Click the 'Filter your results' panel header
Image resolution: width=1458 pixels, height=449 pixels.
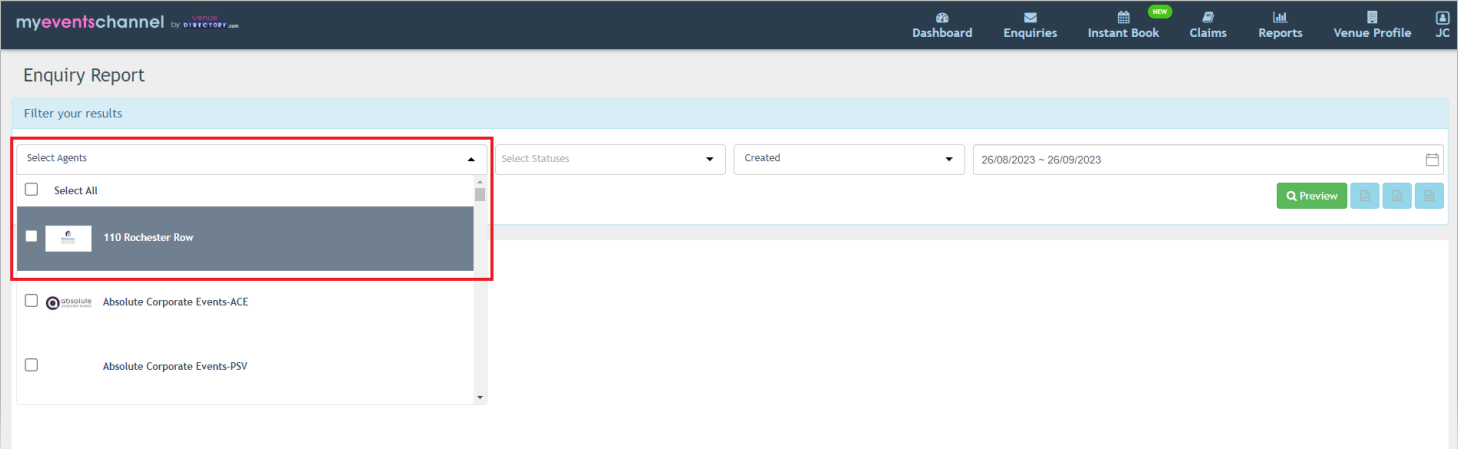click(730, 113)
